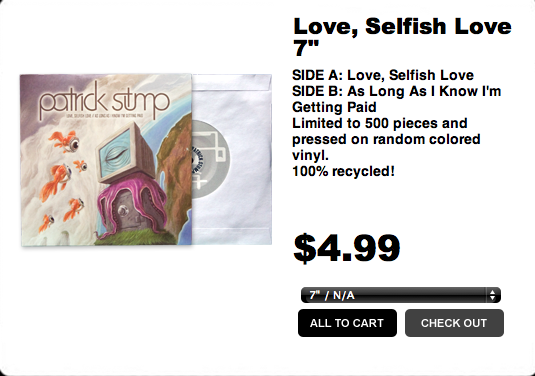The width and height of the screenshot is (535, 376).
Task: Click the CHECK OUT button
Action: pos(454,323)
